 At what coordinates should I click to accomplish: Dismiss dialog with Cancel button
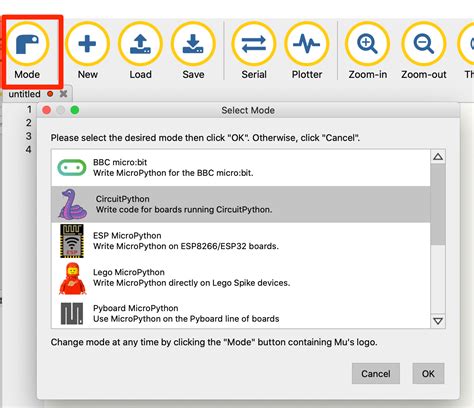click(x=376, y=374)
